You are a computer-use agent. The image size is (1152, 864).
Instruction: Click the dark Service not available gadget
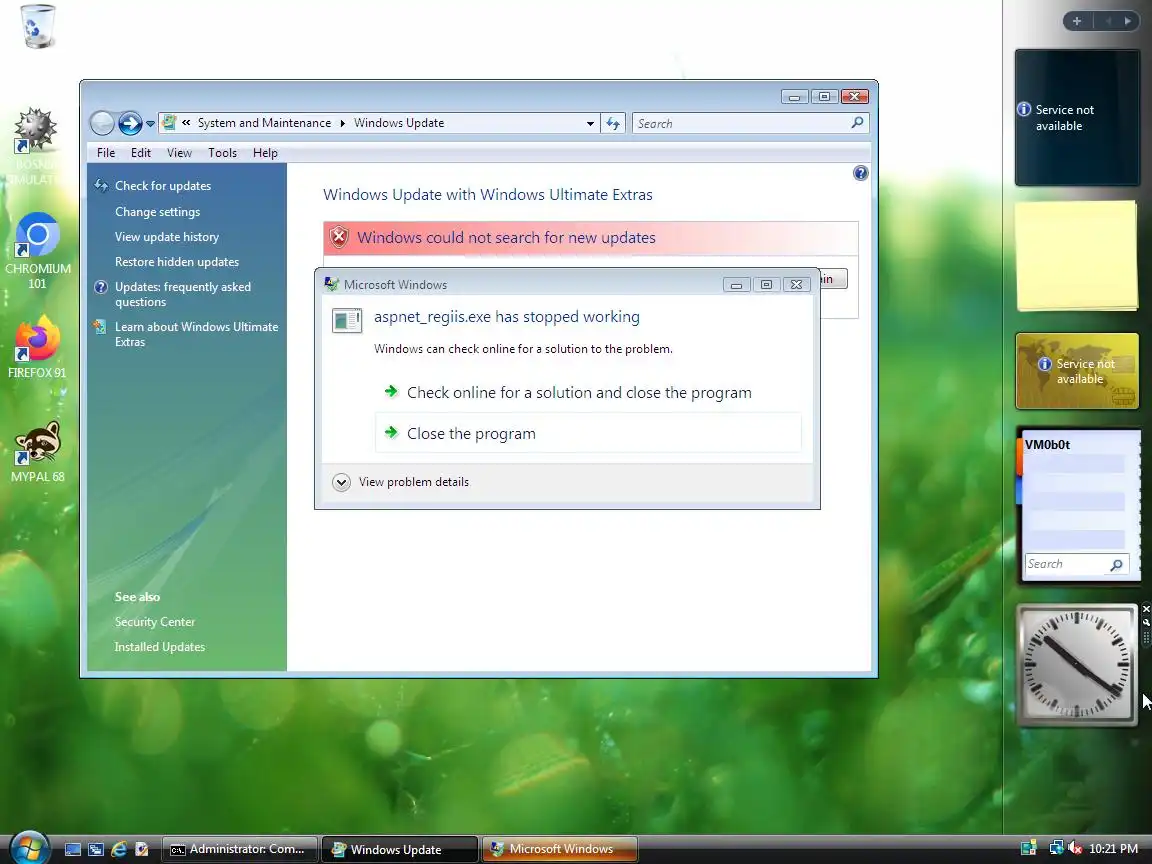(1077, 118)
